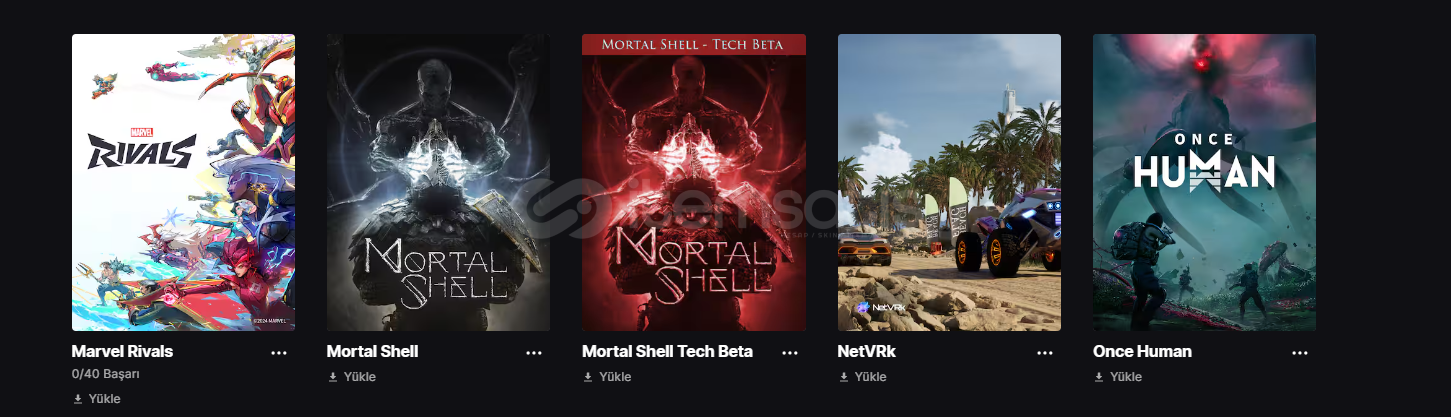Click the Marvel Rivals title text
Image resolution: width=1451 pixels, height=417 pixels.
(122, 352)
